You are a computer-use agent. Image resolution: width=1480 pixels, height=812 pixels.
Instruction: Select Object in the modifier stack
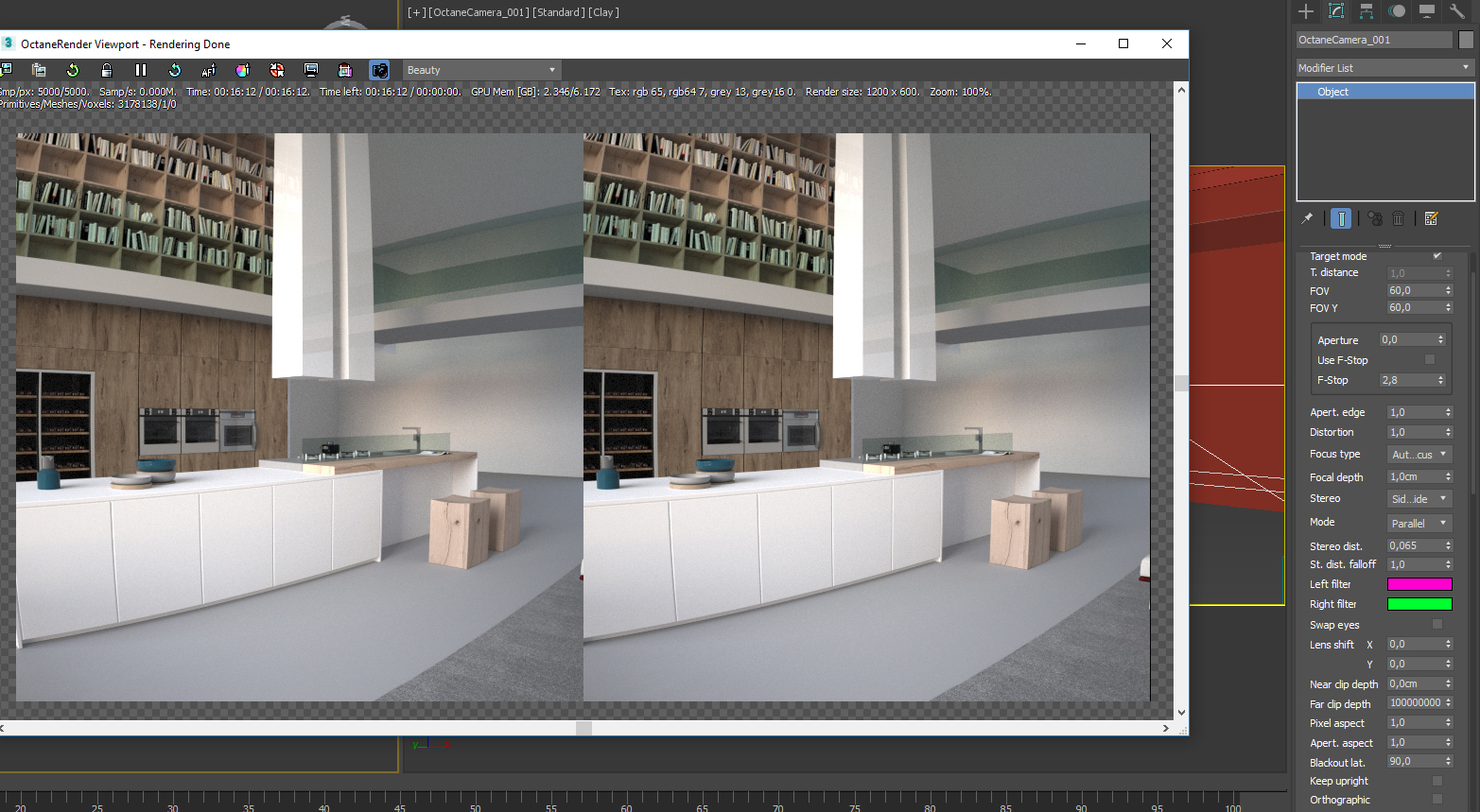(1333, 92)
